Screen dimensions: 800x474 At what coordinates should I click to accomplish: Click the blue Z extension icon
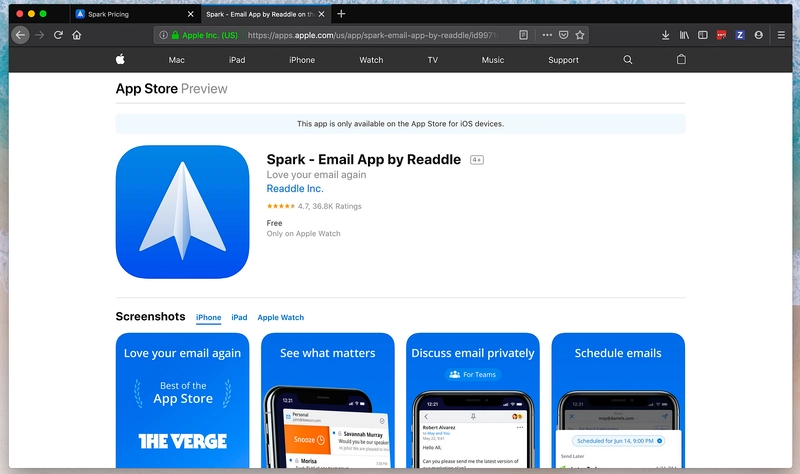[x=740, y=35]
